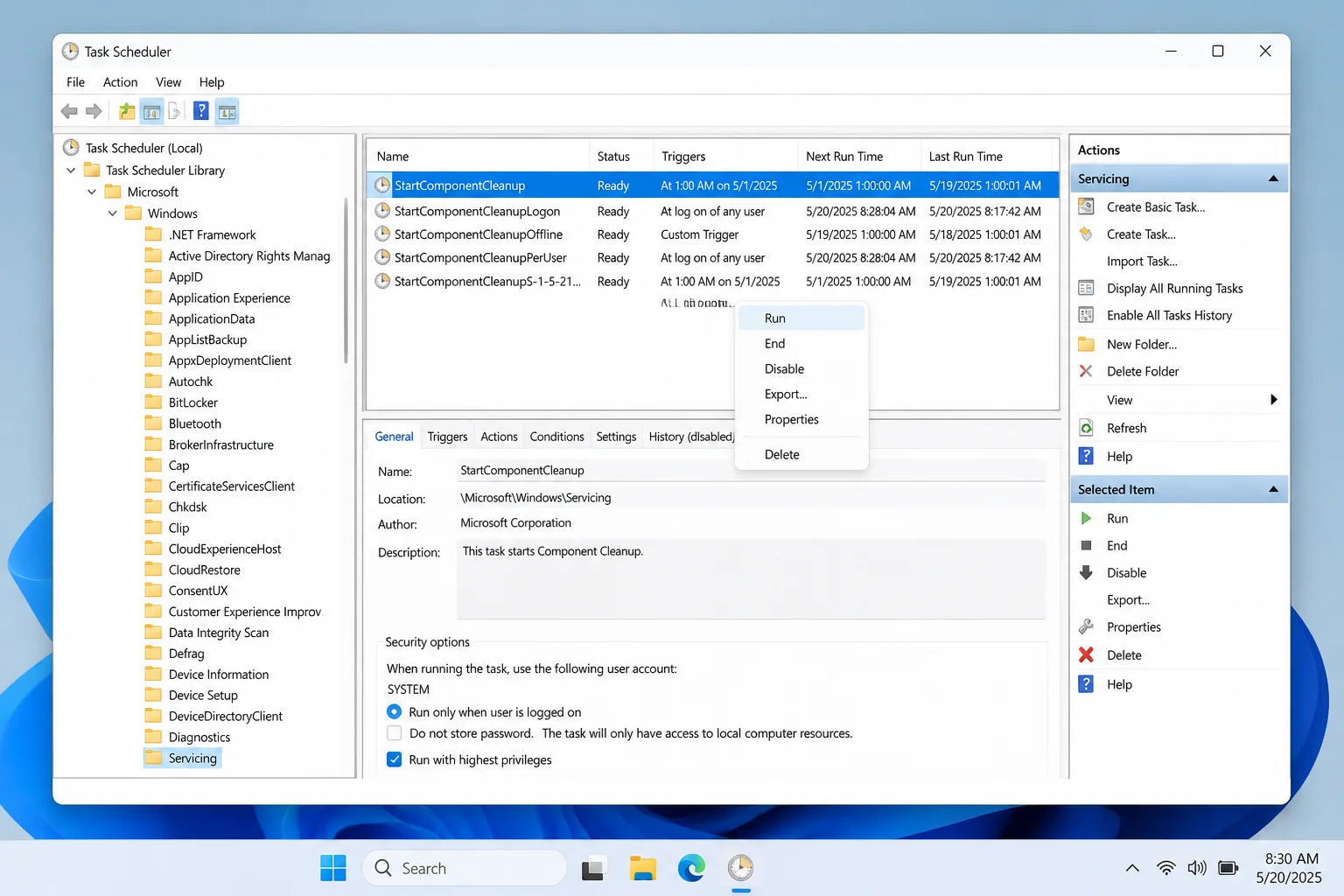Switch to the Actions tab in details pane
Screen dimensions: 1344x896
pos(499,437)
